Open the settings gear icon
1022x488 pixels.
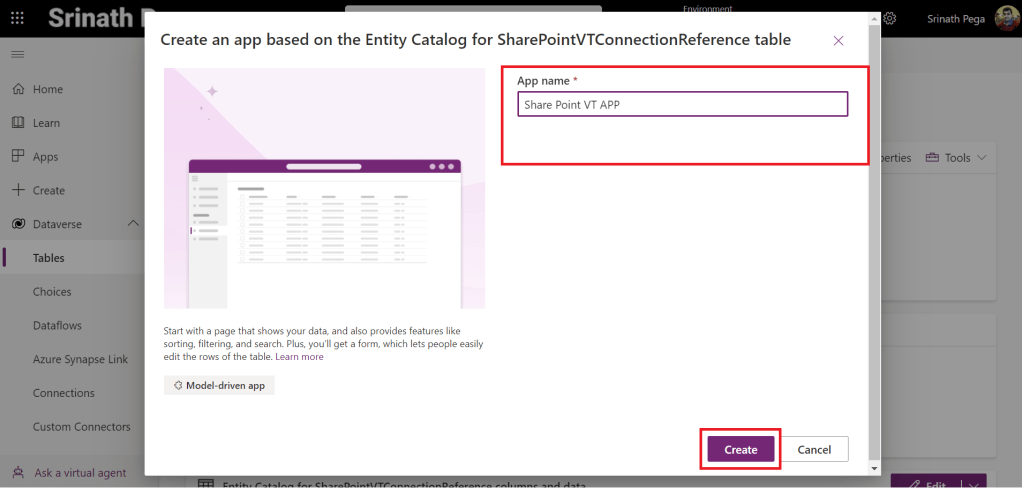[889, 19]
